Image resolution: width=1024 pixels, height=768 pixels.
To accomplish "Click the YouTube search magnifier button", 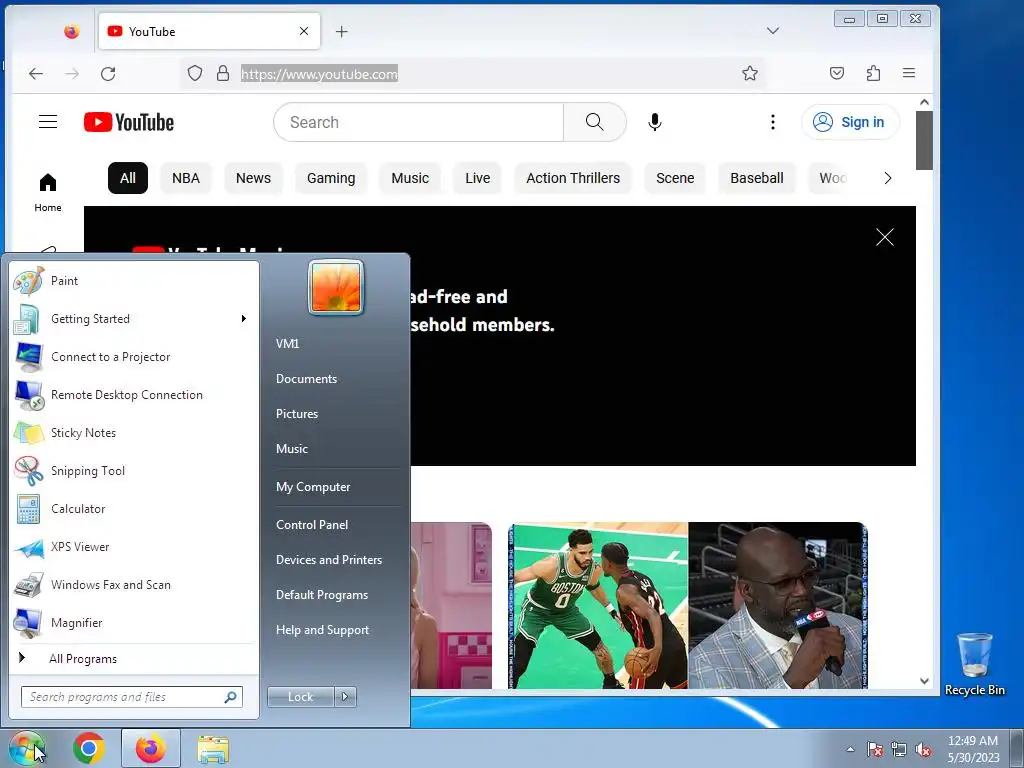I will tap(594, 122).
